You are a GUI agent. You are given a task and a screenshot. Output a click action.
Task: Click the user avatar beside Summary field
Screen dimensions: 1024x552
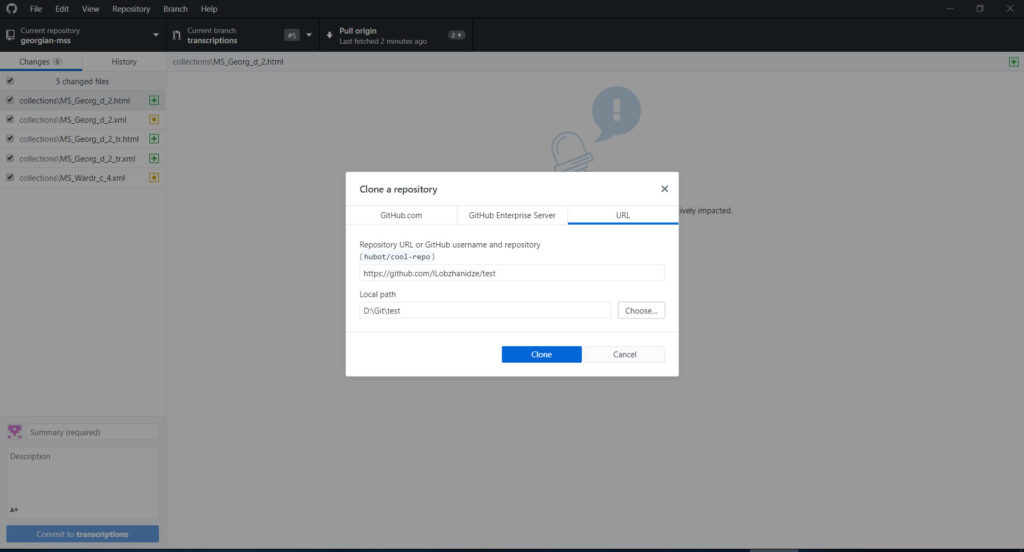point(15,432)
